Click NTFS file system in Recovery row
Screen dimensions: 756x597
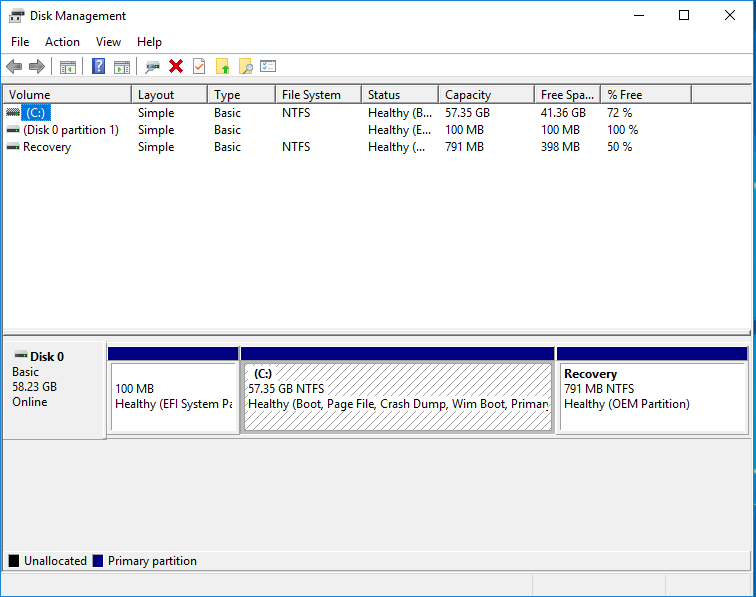296,147
